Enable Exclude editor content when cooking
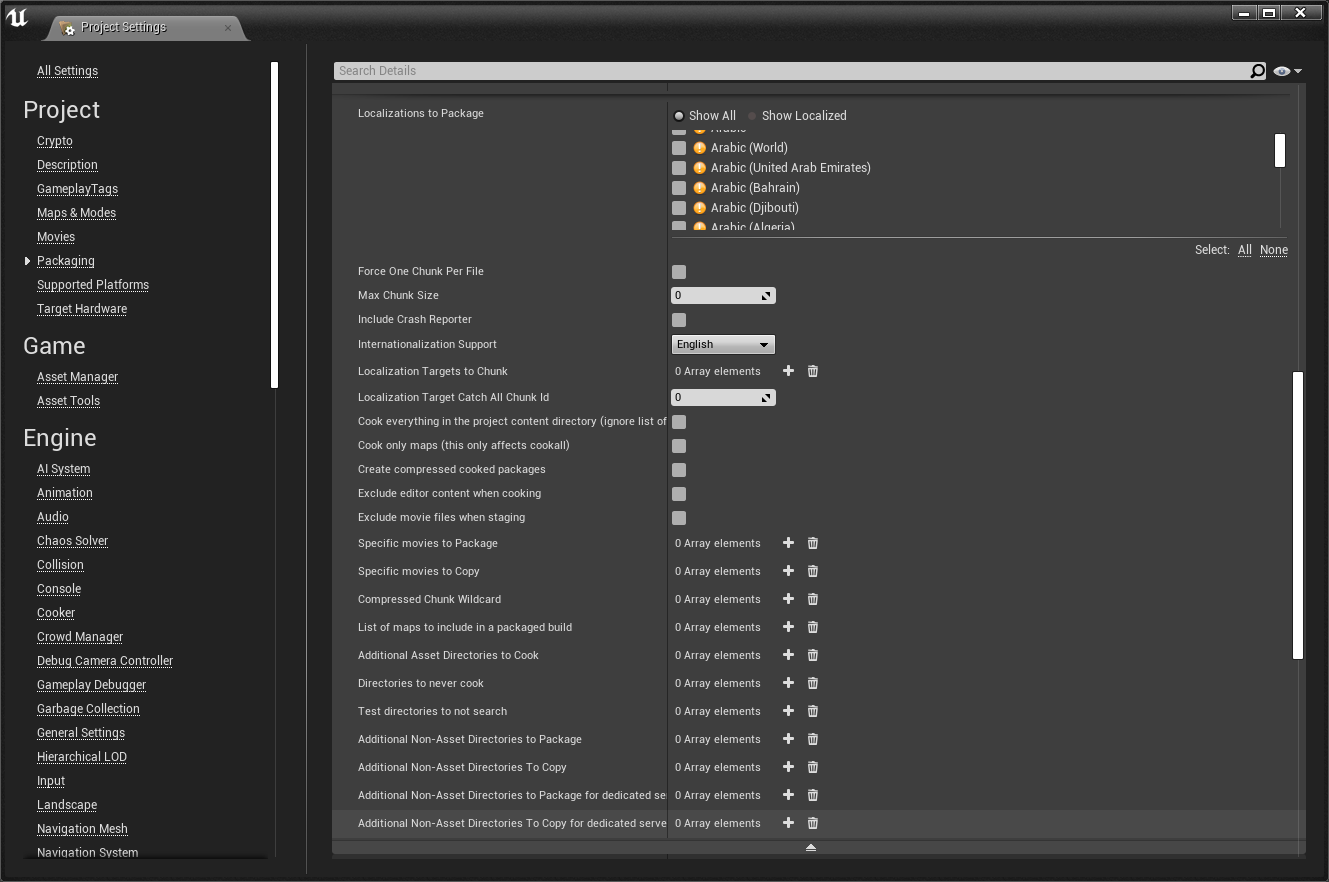1329x882 pixels. tap(679, 494)
